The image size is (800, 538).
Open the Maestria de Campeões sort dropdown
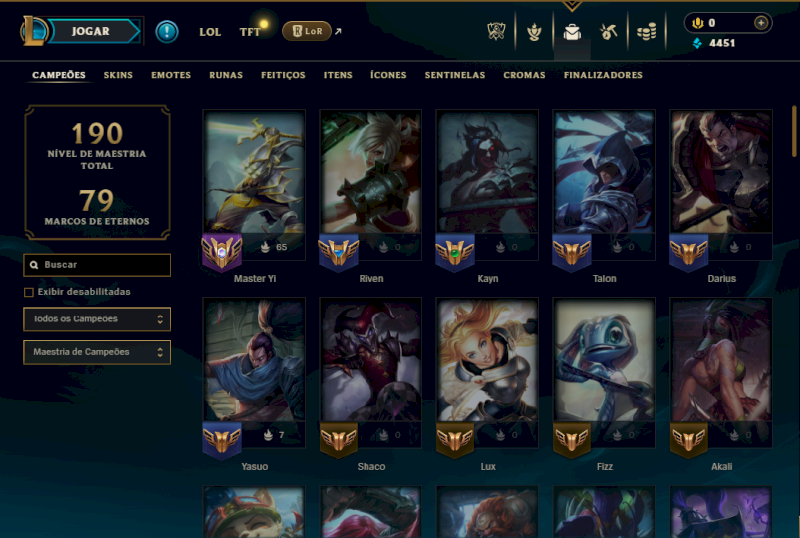(x=97, y=352)
